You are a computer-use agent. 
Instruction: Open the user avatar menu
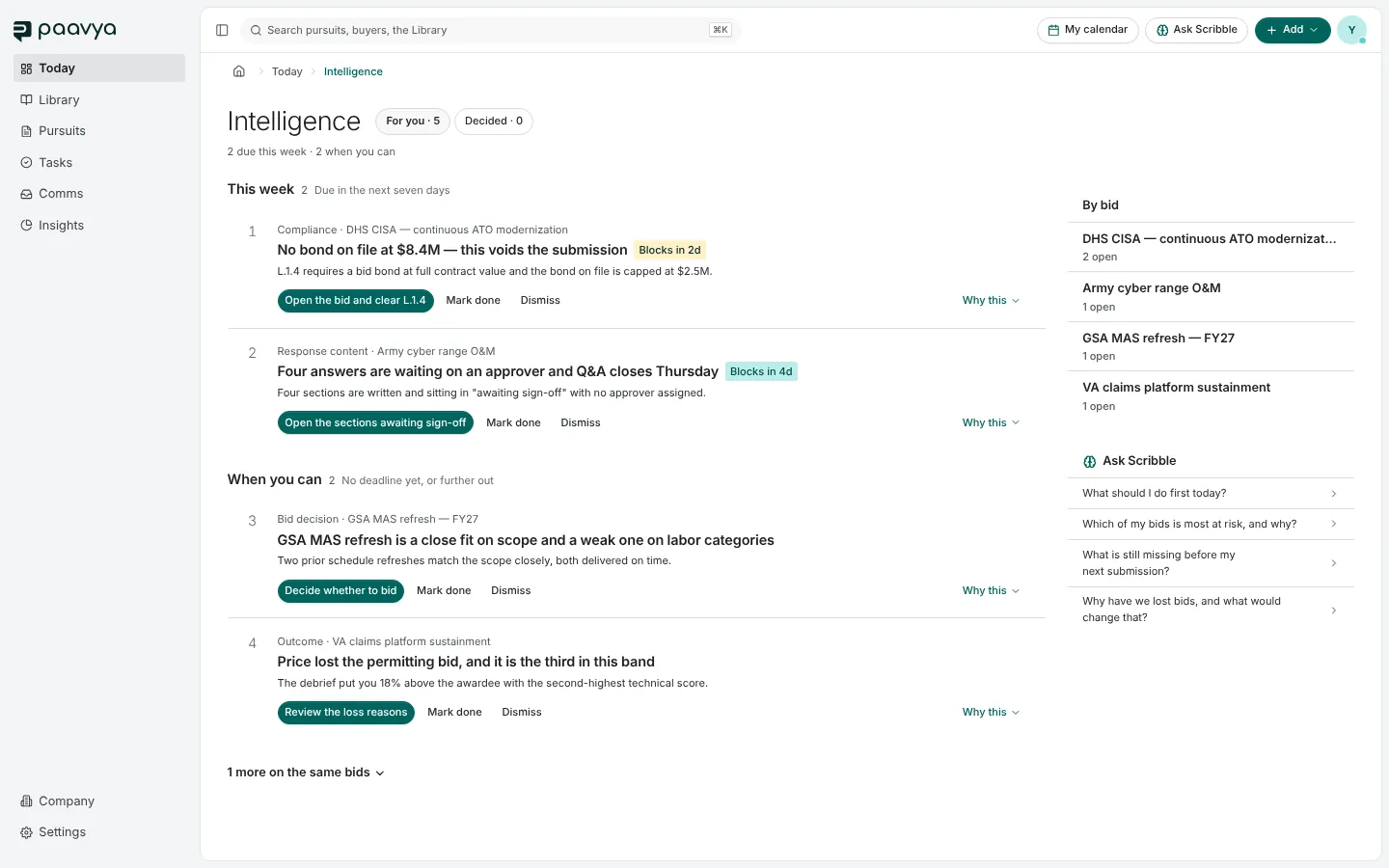pos(1351,30)
